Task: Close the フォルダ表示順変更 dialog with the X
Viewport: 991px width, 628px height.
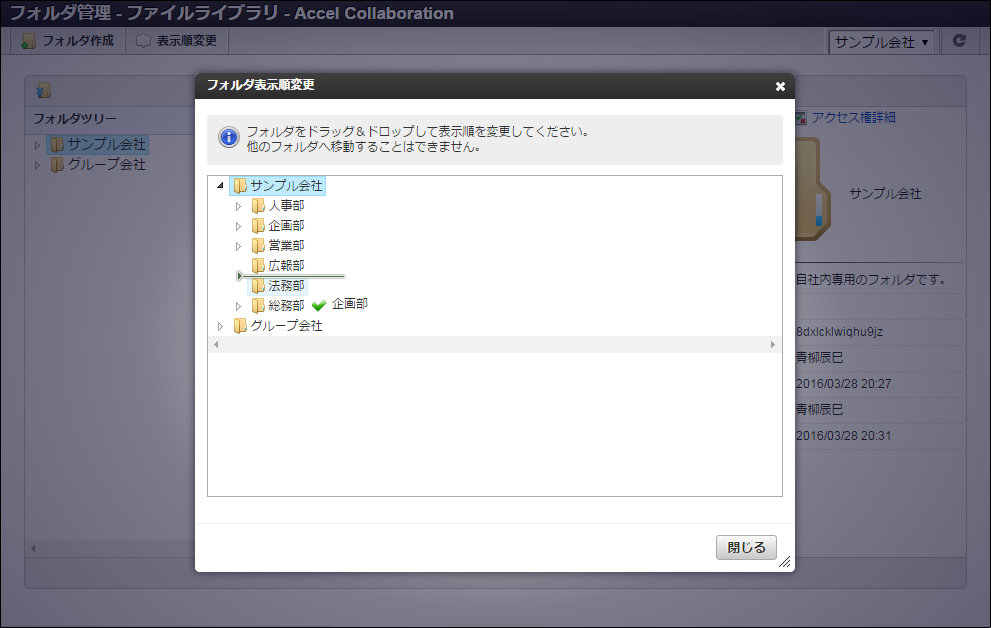Action: [x=780, y=87]
